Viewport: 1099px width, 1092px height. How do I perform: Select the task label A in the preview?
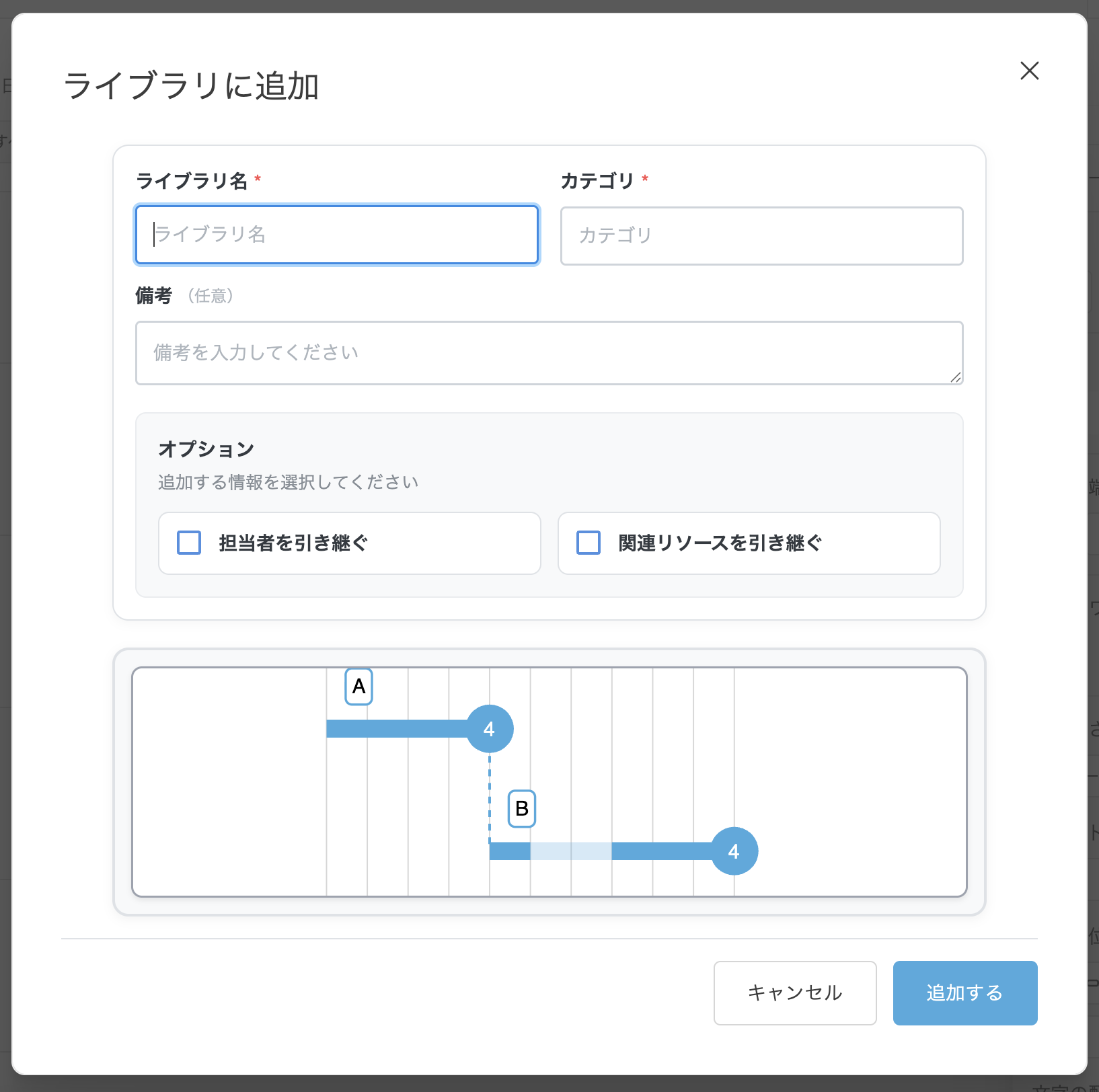(x=358, y=687)
